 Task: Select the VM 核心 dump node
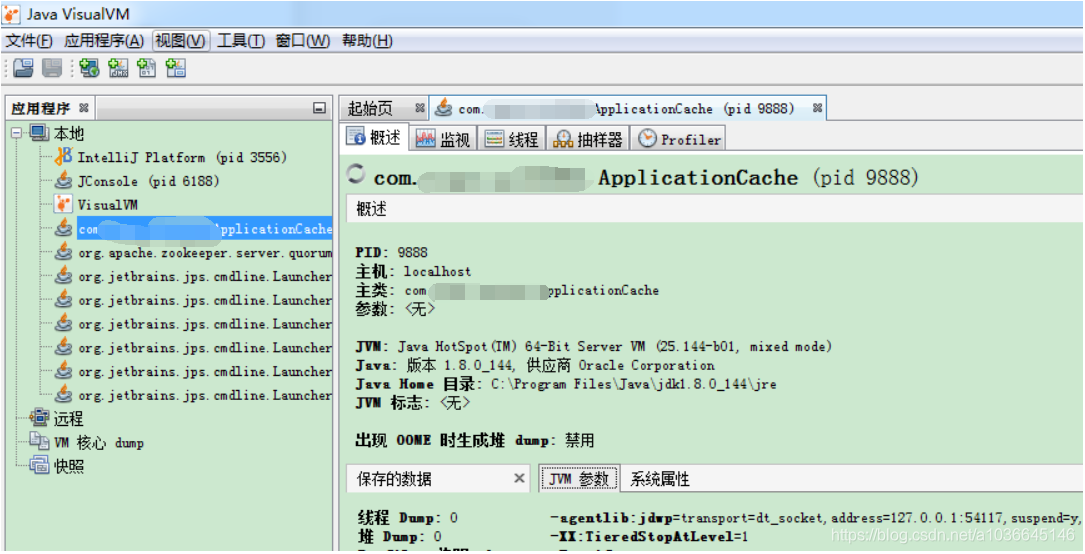point(99,443)
